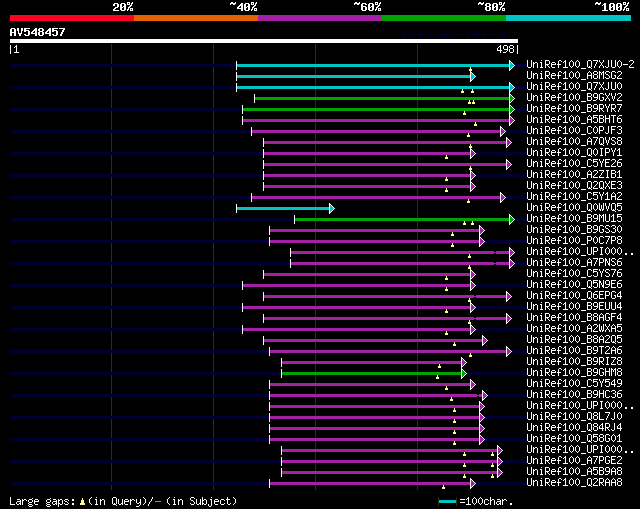Select the UniRef100_B9GHM8 label
The height and width of the screenshot is (509, 640).
pos(574,373)
